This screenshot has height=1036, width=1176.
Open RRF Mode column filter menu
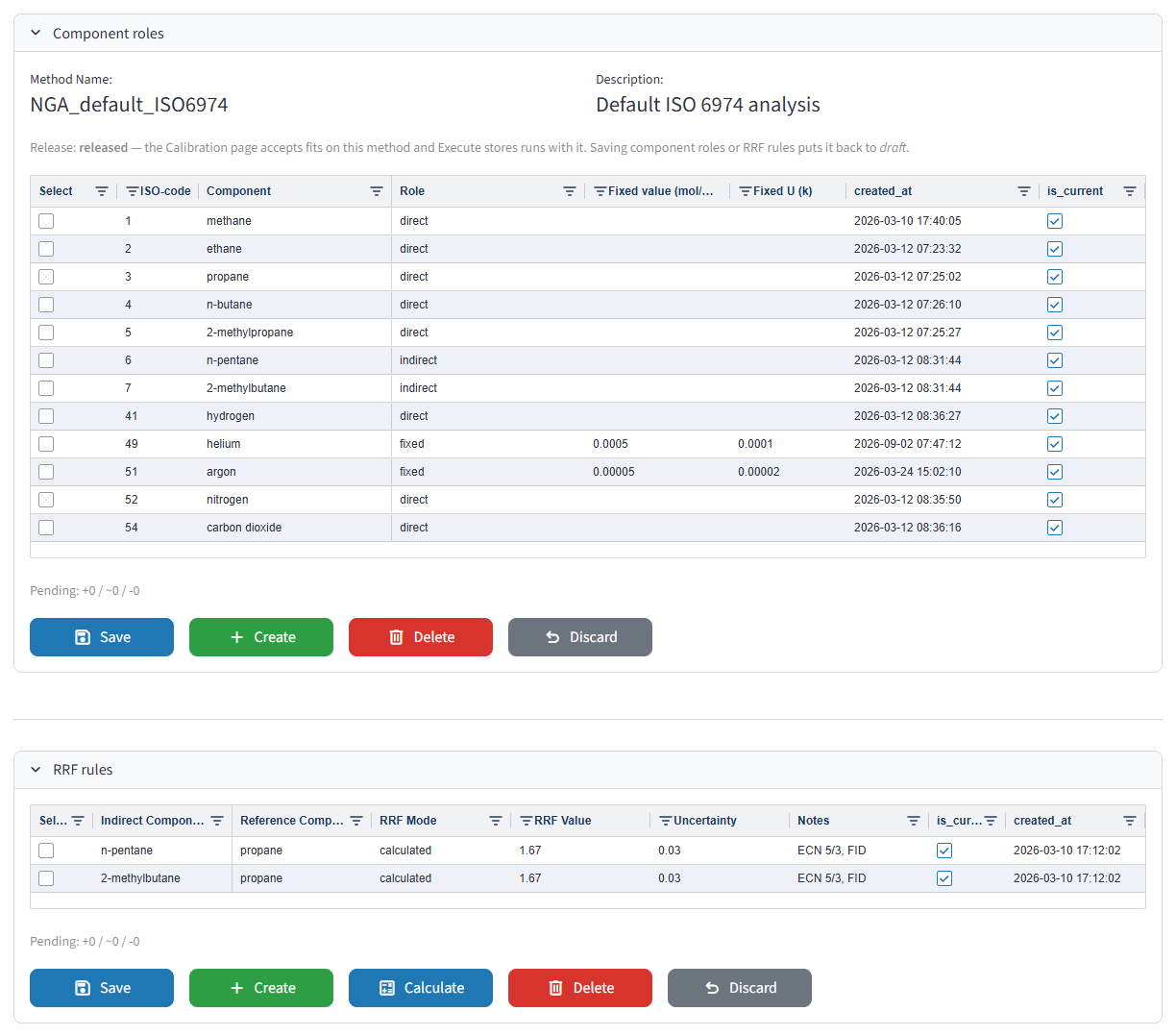pos(496,821)
